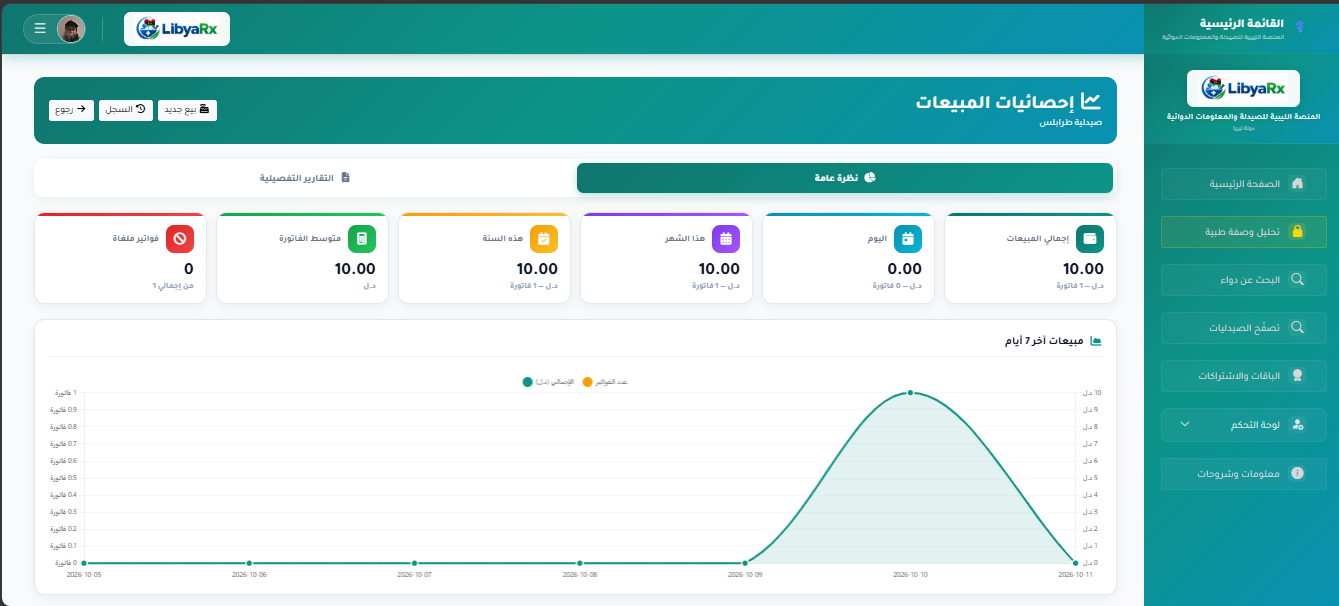Click the صيدلية طرابلس subtitle text
Image resolution: width=1339 pixels, height=606 pixels.
1069,123
